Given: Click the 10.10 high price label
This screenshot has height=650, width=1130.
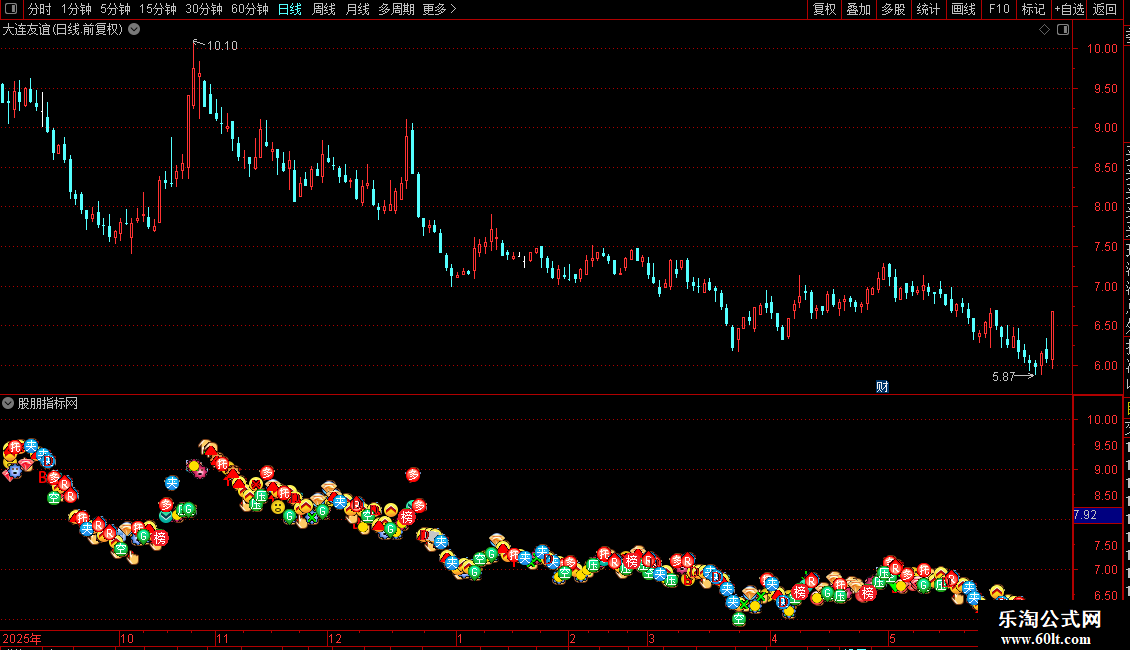Looking at the screenshot, I should (222, 45).
